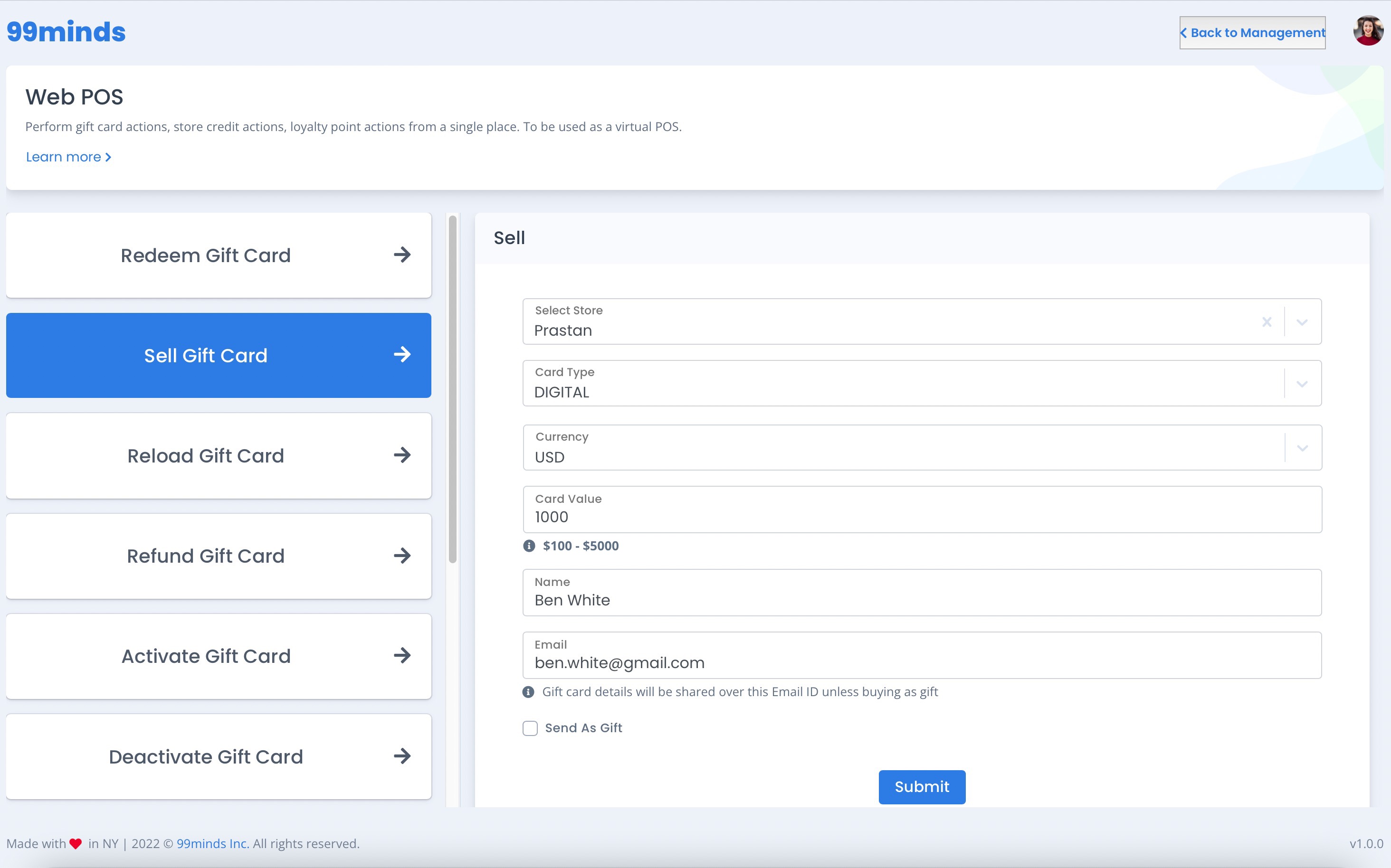Click the Web POS heading
This screenshot has height=868, width=1391.
point(74,97)
